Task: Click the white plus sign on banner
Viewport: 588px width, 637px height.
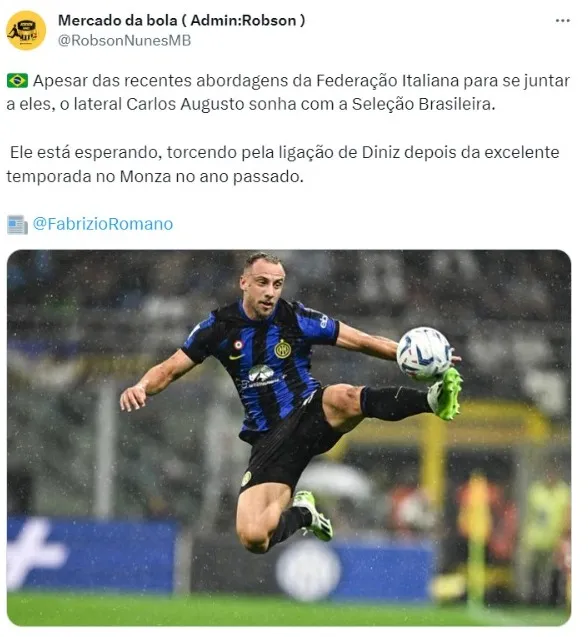Action: click(36, 553)
